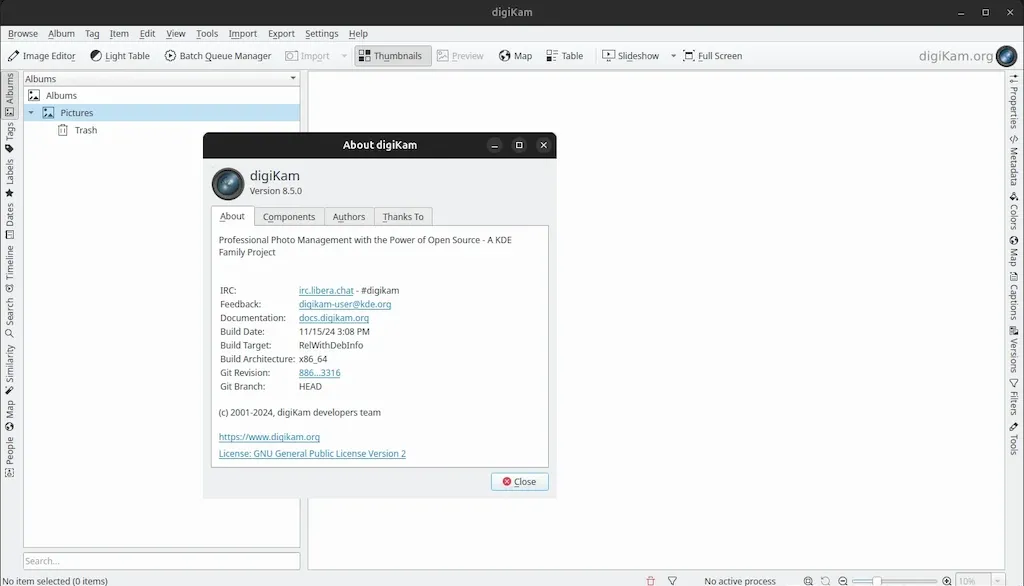1024x586 pixels.
Task: Open the Similarity left sidebar tab
Action: pos(9,369)
